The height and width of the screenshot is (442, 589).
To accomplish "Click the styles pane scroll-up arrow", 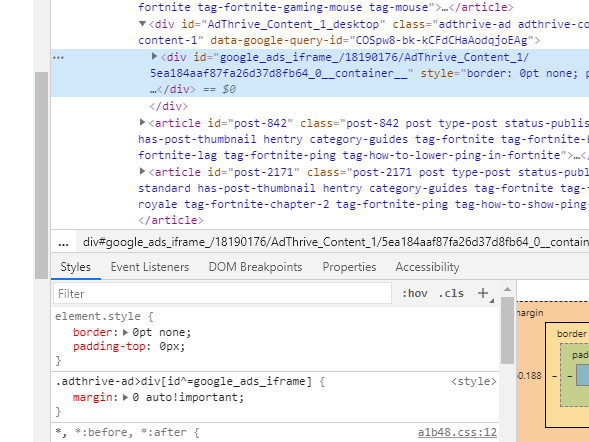I will click(507, 289).
